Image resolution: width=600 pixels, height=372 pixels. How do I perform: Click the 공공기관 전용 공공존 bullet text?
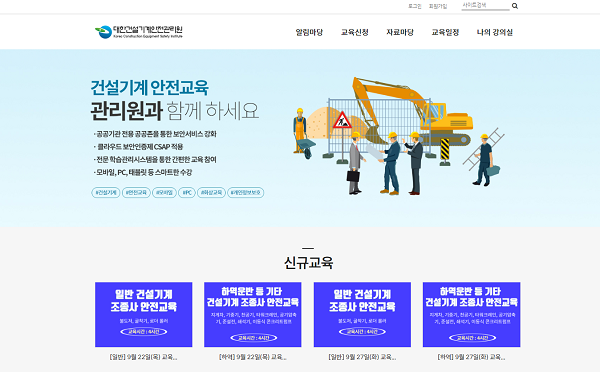pyautogui.click(x=155, y=134)
